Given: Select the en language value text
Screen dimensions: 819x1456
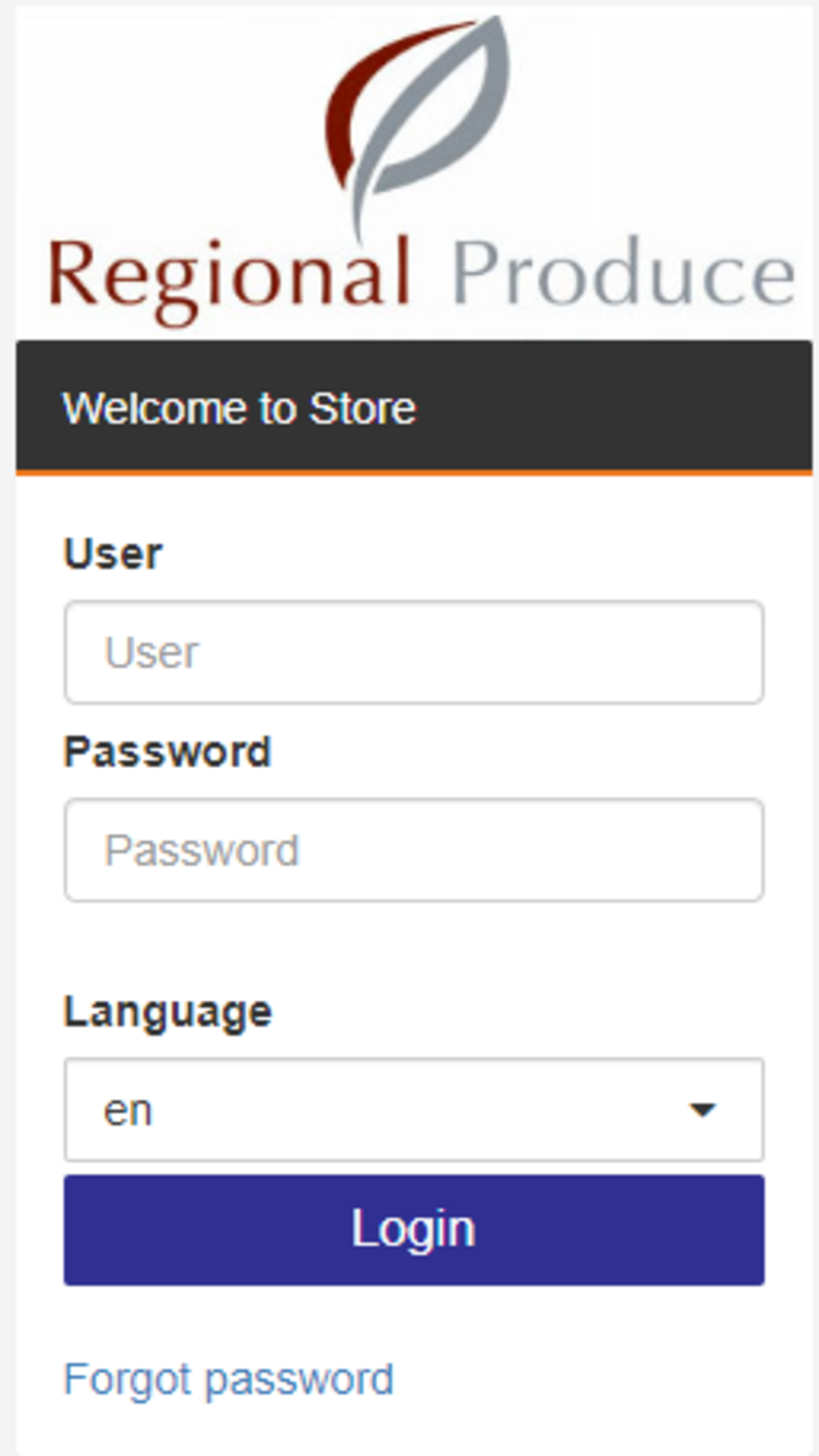Looking at the screenshot, I should tap(128, 1110).
